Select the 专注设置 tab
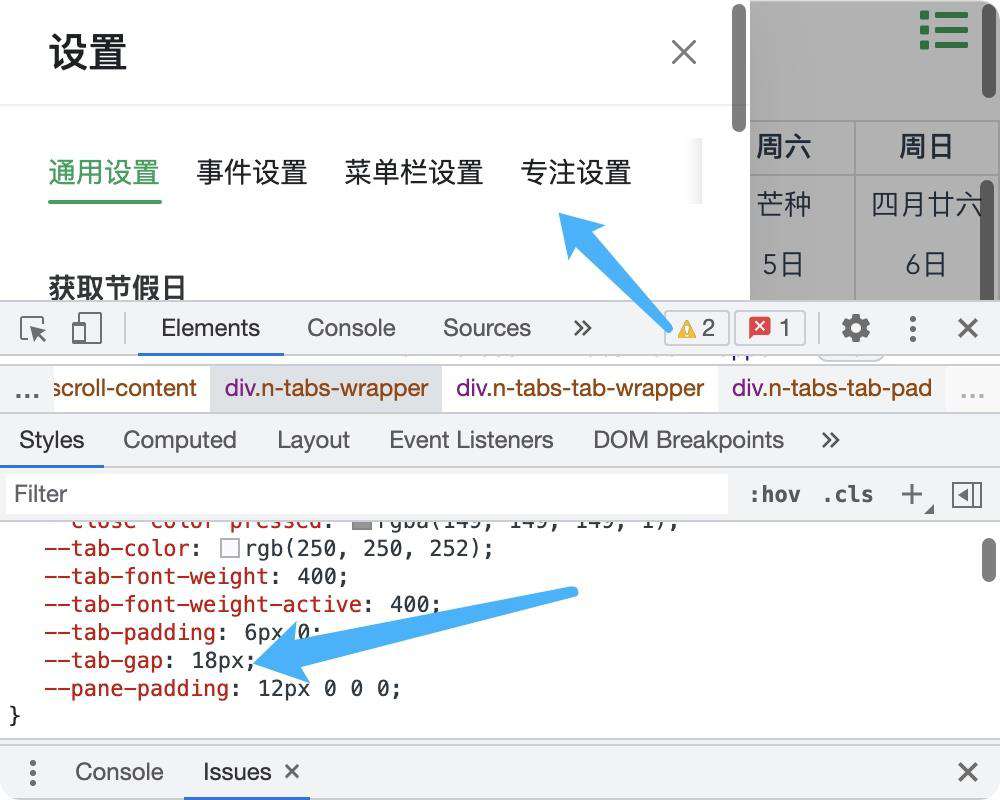 coord(576,173)
